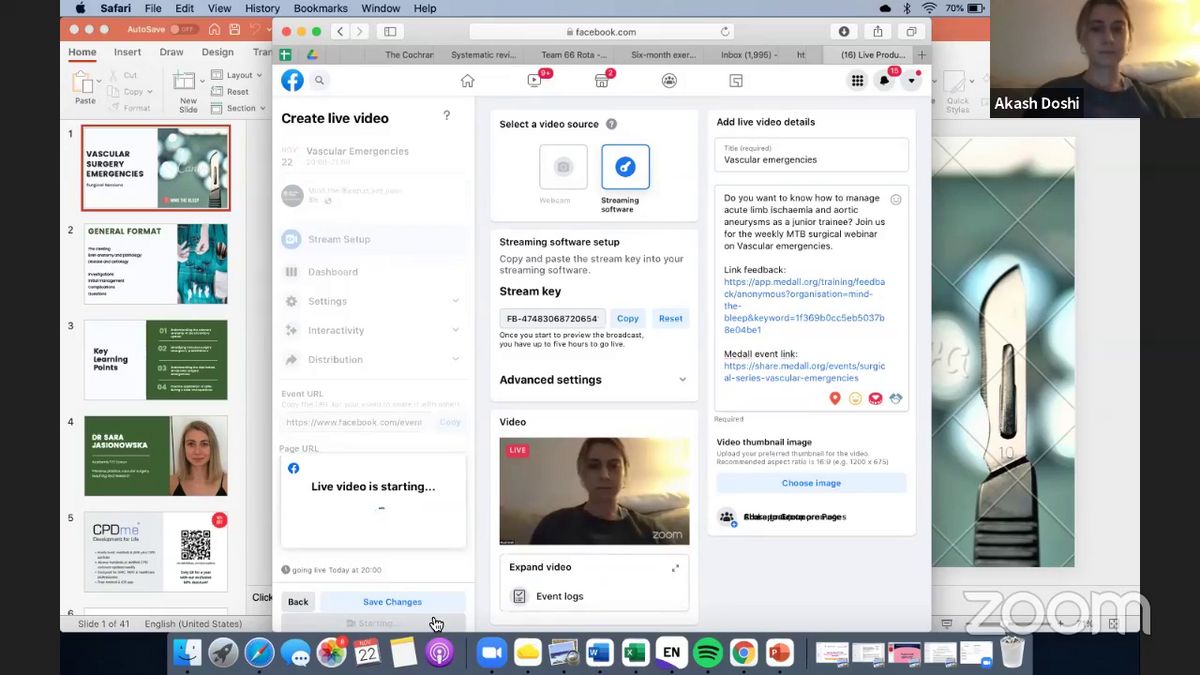The width and height of the screenshot is (1200, 675).
Task: Click the video source info icon
Action: pyautogui.click(x=611, y=124)
